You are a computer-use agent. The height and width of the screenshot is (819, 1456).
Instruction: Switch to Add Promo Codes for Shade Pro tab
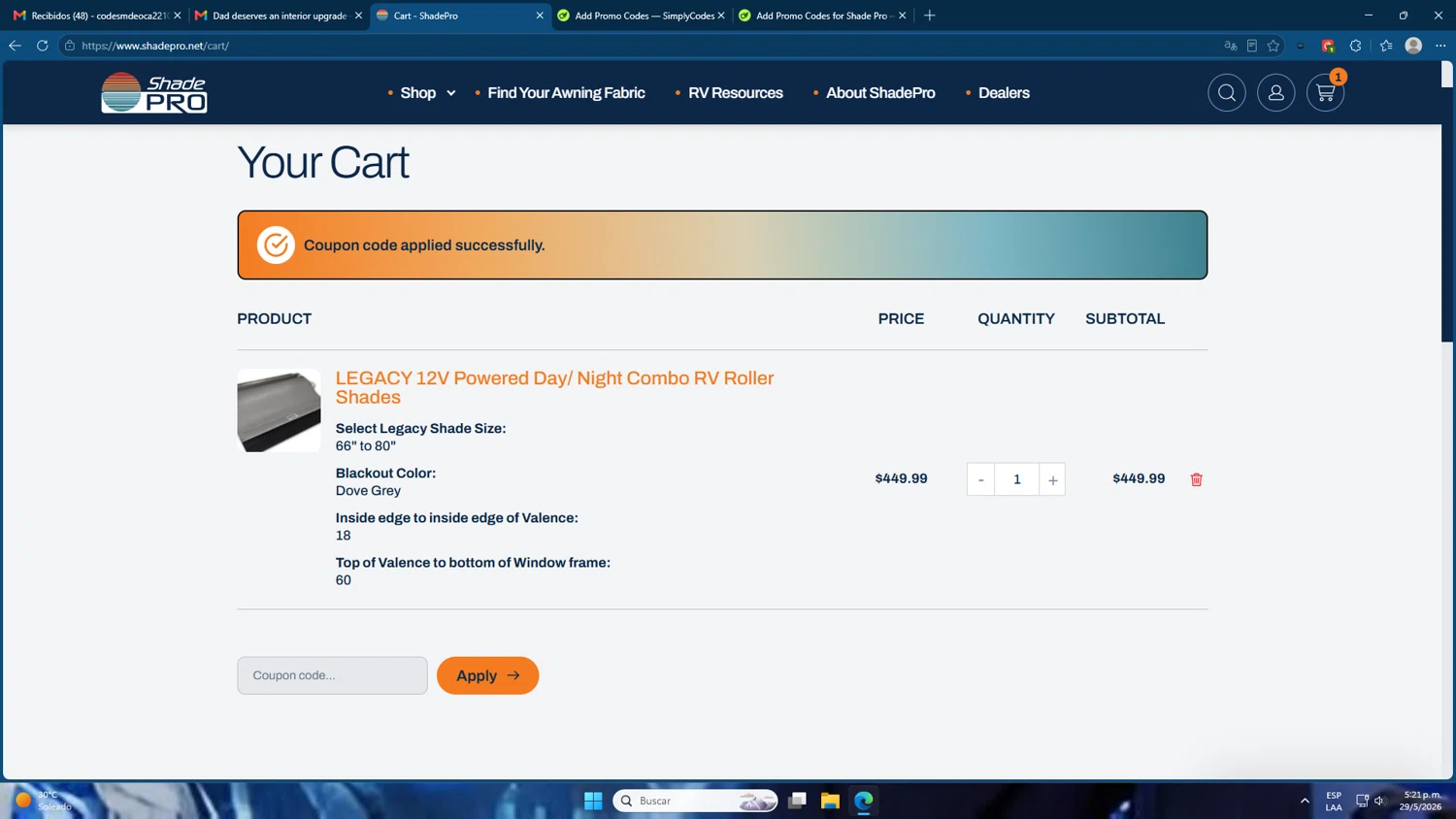pos(822,16)
